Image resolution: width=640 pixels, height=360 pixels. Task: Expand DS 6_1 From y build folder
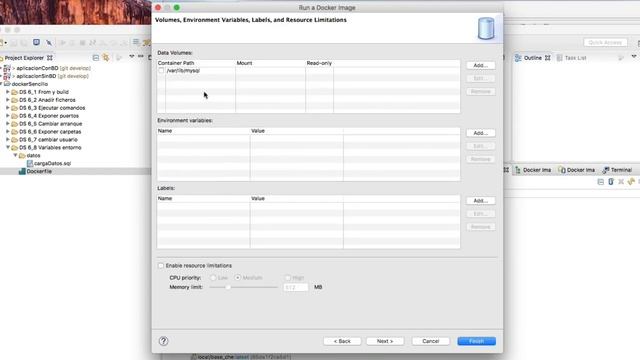pyautogui.click(x=8, y=92)
